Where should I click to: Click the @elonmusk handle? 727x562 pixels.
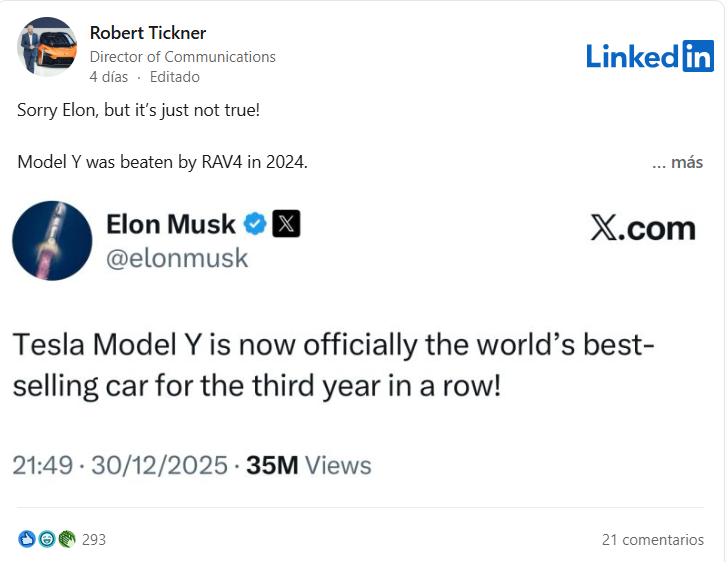point(177,259)
